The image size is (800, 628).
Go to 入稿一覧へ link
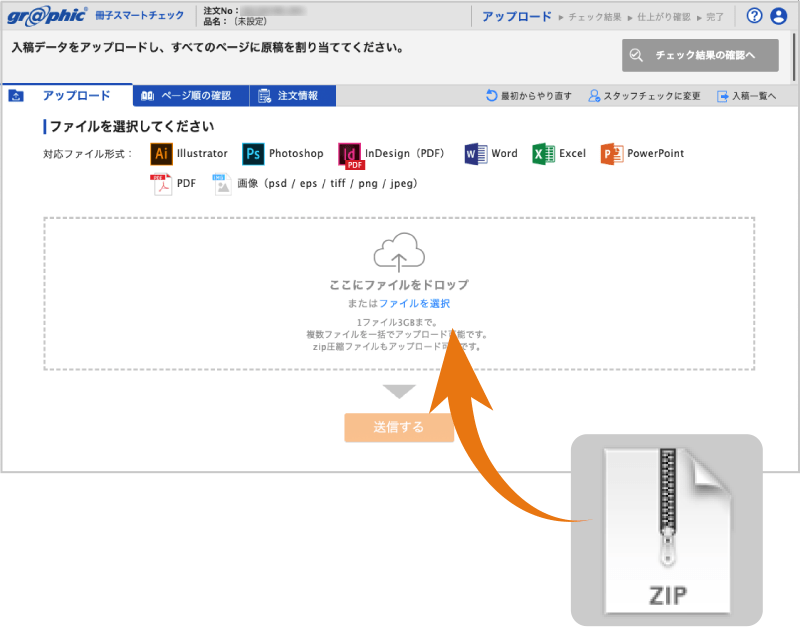[x=747, y=95]
